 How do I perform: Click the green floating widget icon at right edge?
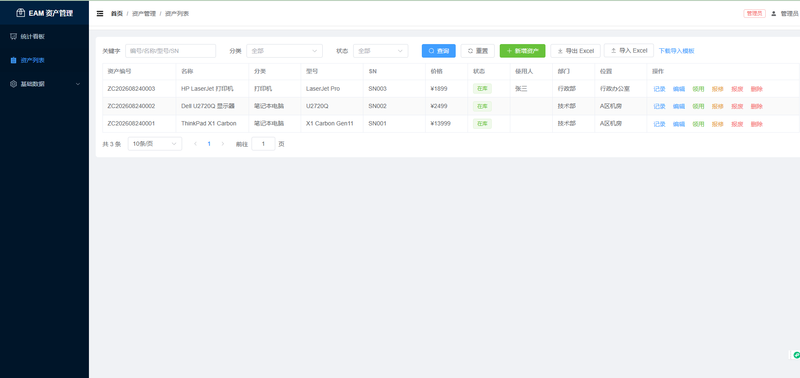[x=796, y=355]
